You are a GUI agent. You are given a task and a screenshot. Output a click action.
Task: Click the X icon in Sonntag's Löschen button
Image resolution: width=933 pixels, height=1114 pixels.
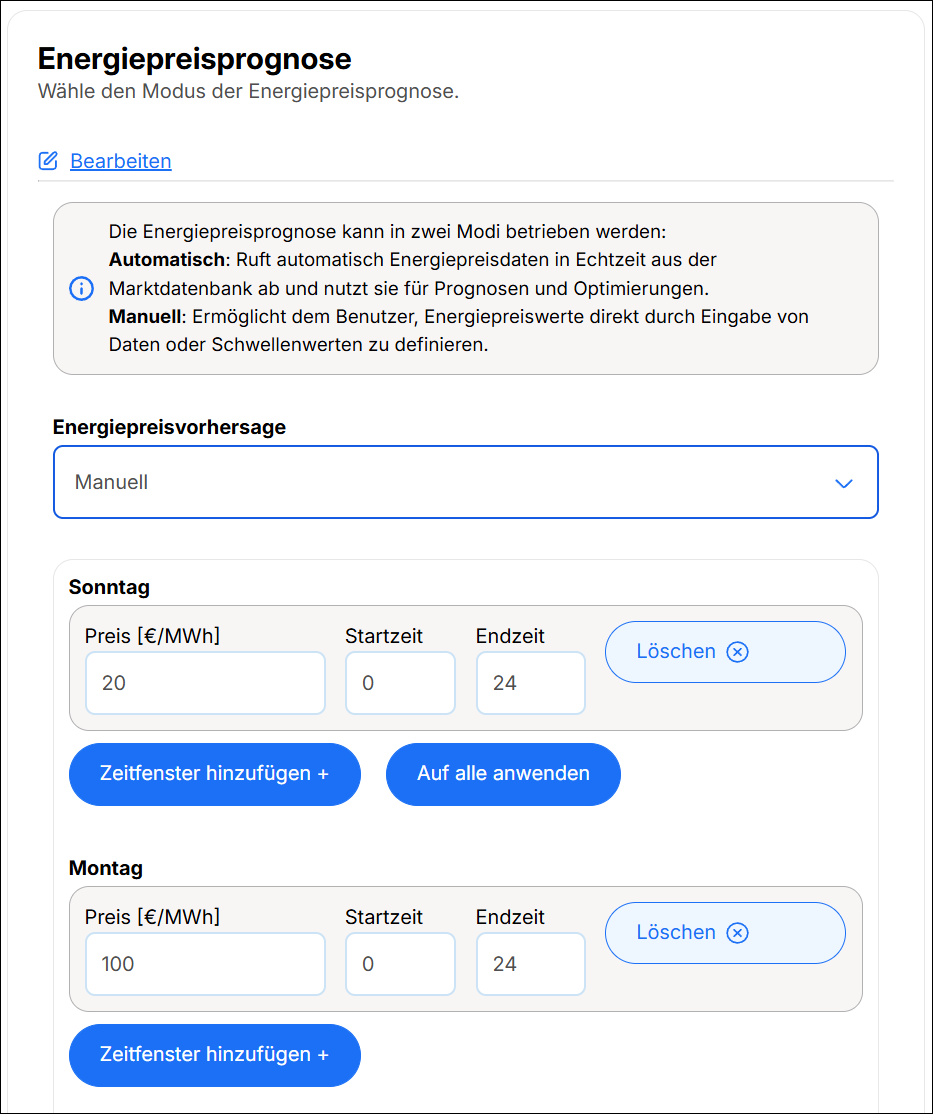coord(737,652)
